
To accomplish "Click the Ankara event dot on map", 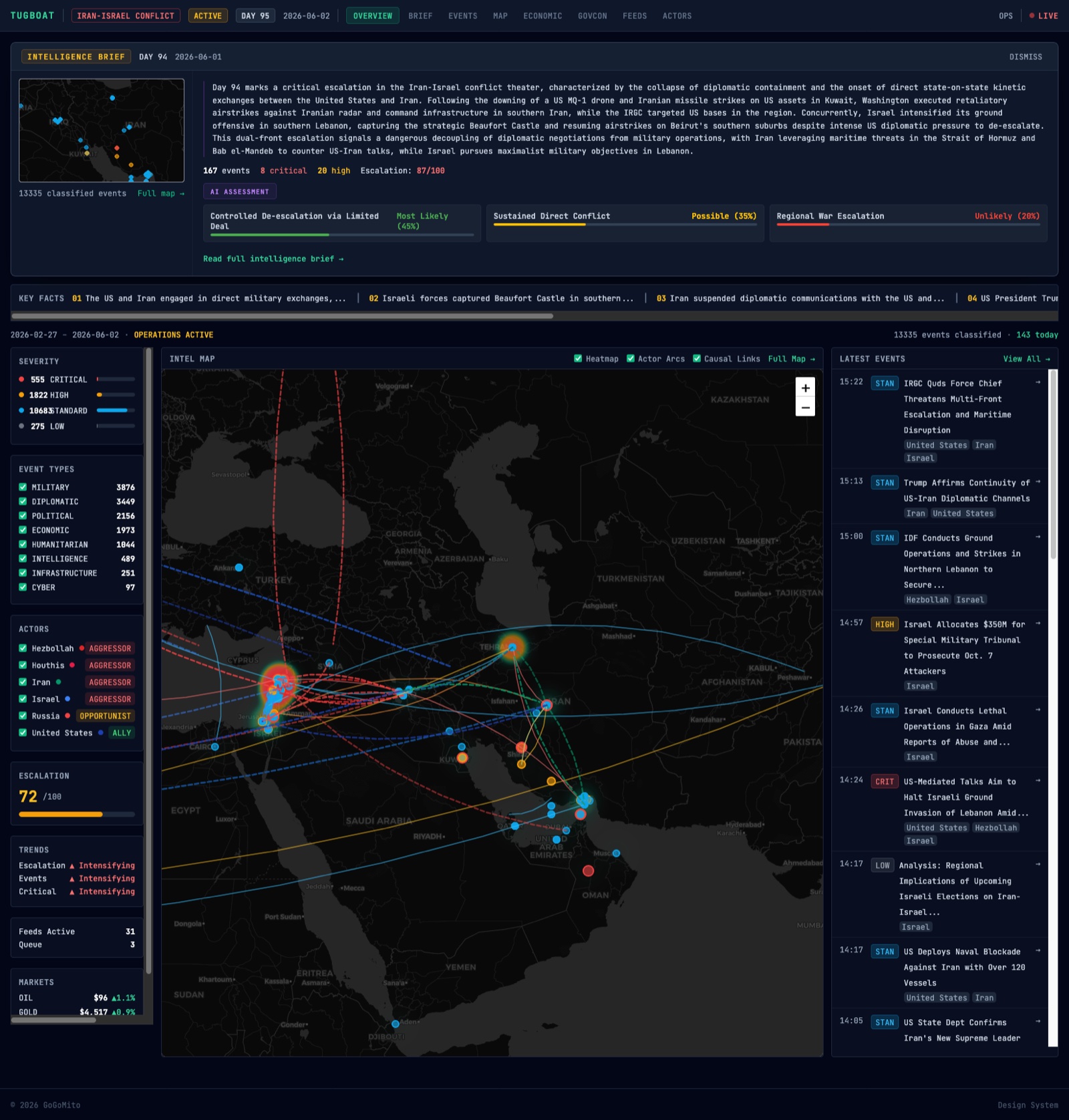I will pyautogui.click(x=239, y=567).
